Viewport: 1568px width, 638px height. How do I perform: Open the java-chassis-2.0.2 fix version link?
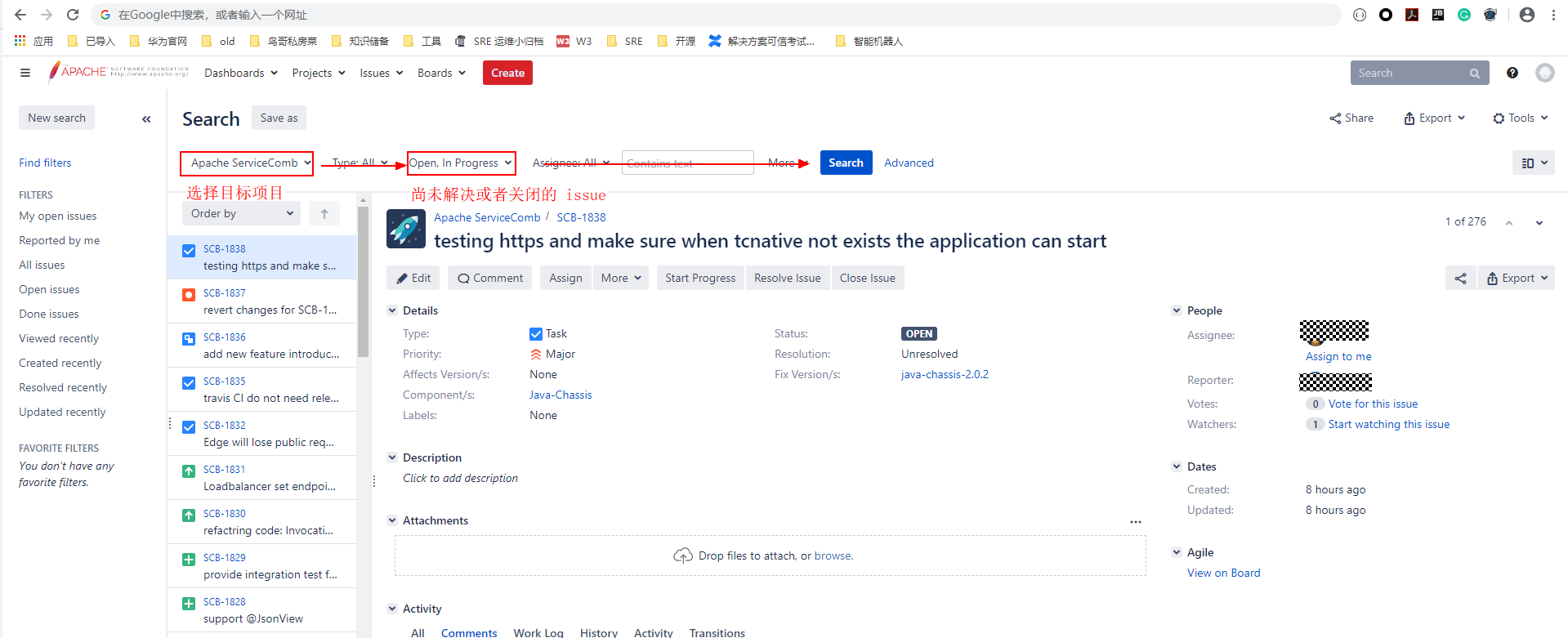(x=945, y=374)
